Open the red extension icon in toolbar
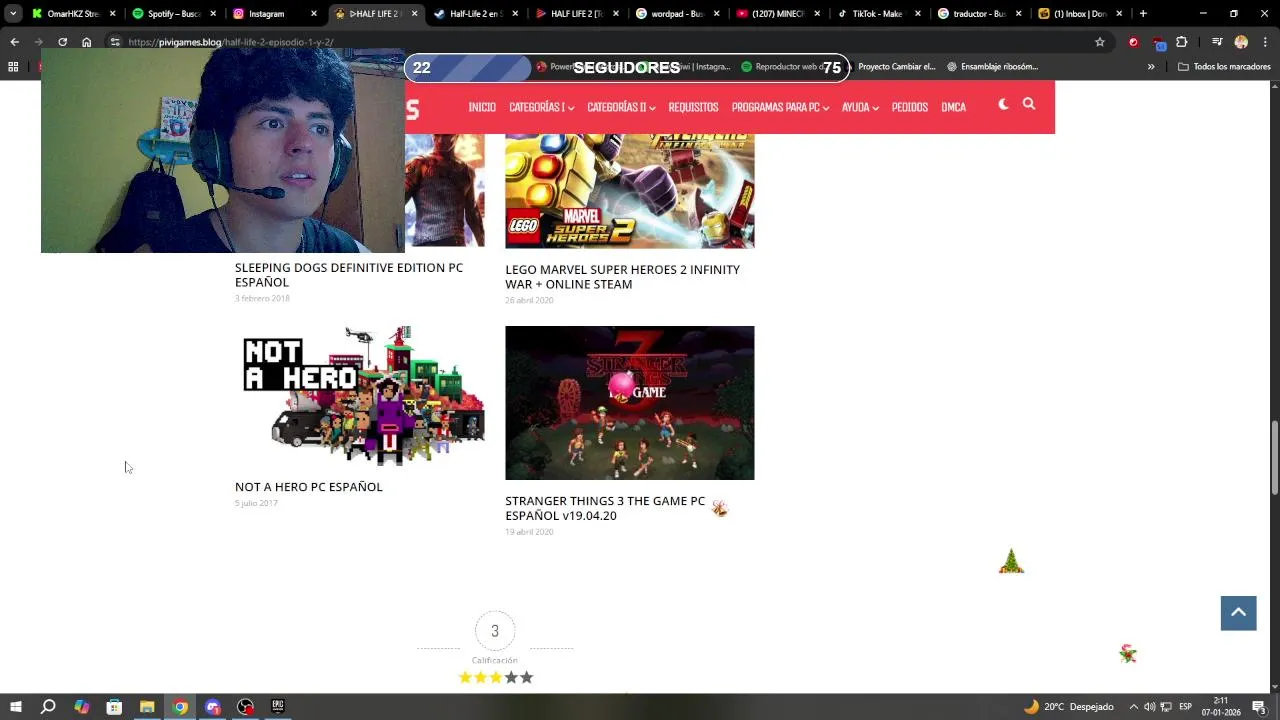The width and height of the screenshot is (1280, 720). click(x=1133, y=42)
